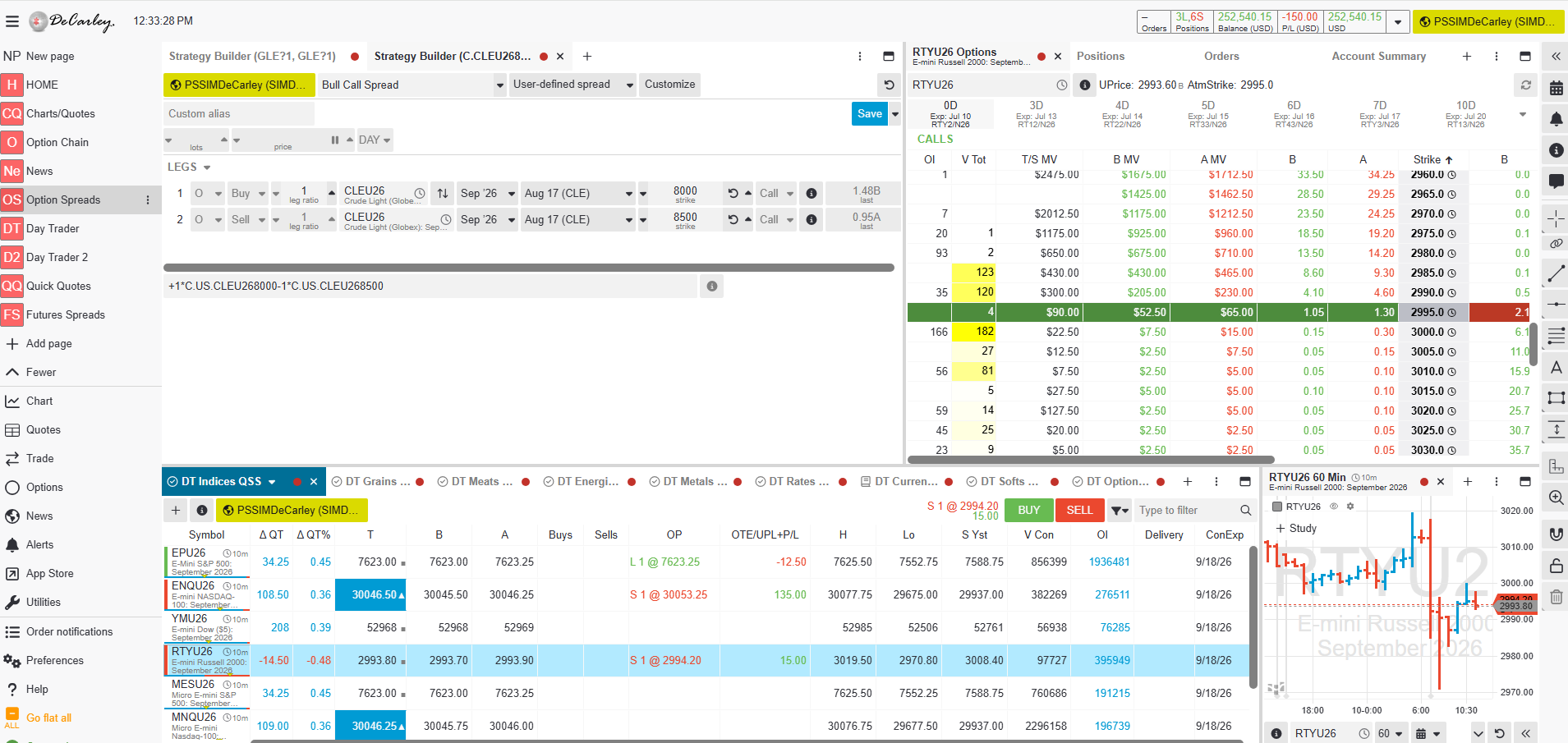
Task: Expand the Save button options arrow
Action: tap(895, 114)
